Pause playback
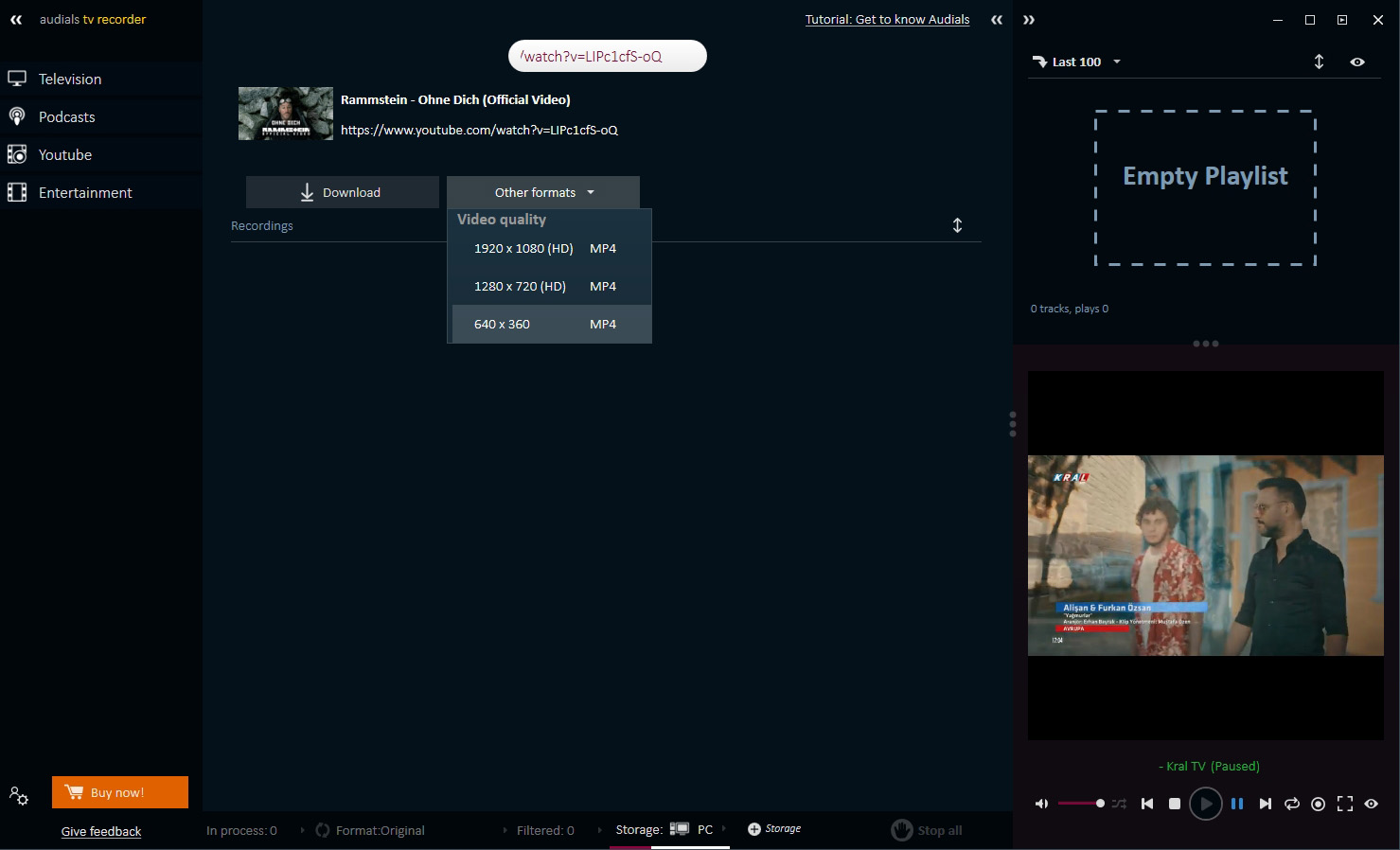The height and width of the screenshot is (850, 1400). [1237, 804]
